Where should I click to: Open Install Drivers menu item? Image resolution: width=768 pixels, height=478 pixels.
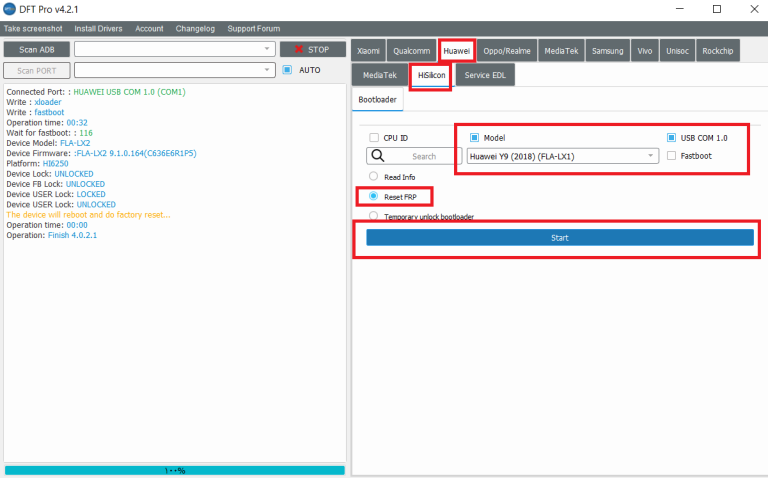(98, 28)
